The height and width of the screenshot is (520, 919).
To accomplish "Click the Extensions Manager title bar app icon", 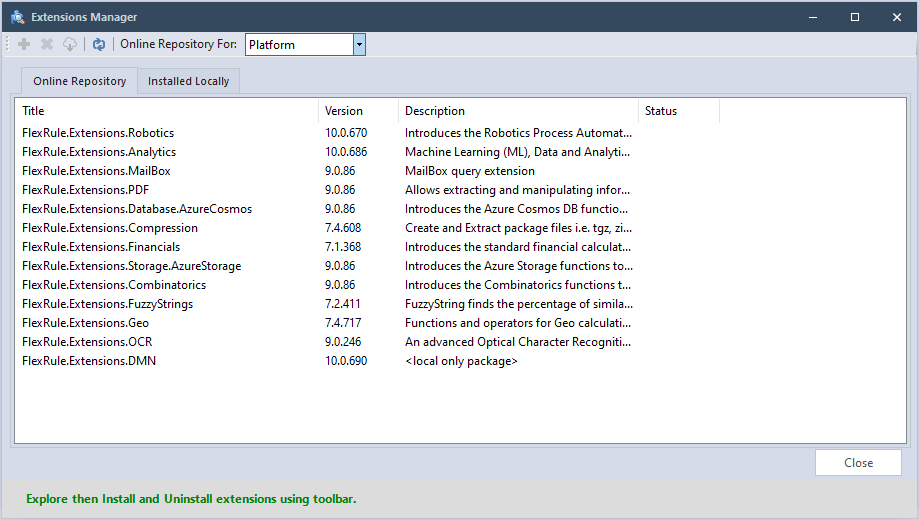I will (18, 17).
